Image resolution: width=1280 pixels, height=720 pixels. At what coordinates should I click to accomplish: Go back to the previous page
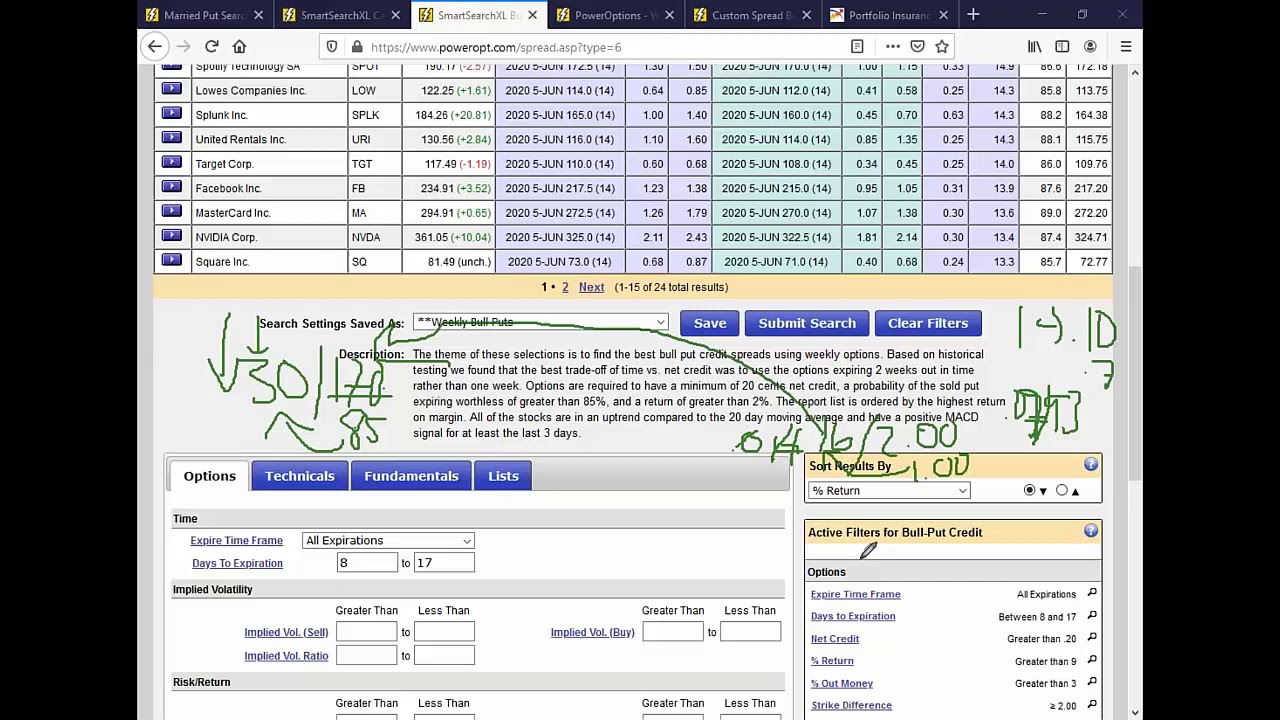(155, 46)
